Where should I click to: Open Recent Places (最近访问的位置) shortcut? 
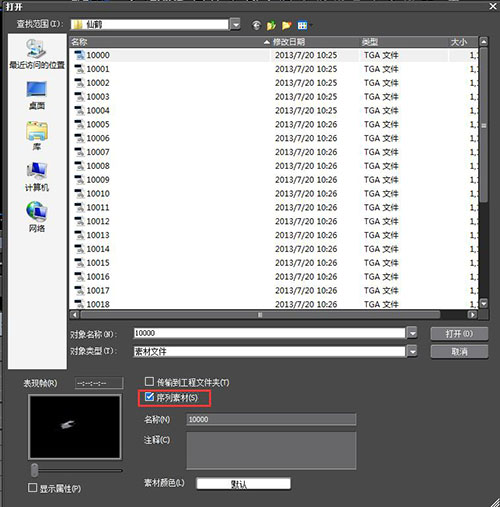(37, 54)
